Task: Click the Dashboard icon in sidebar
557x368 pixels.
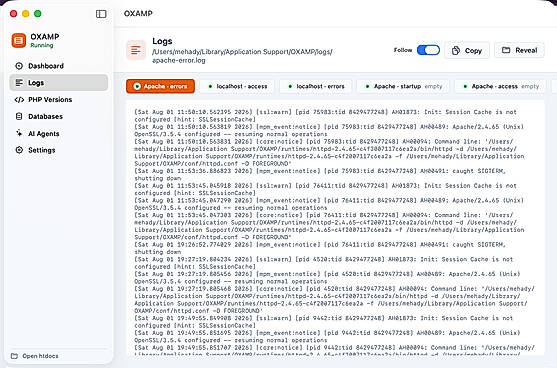Action: coord(19,66)
